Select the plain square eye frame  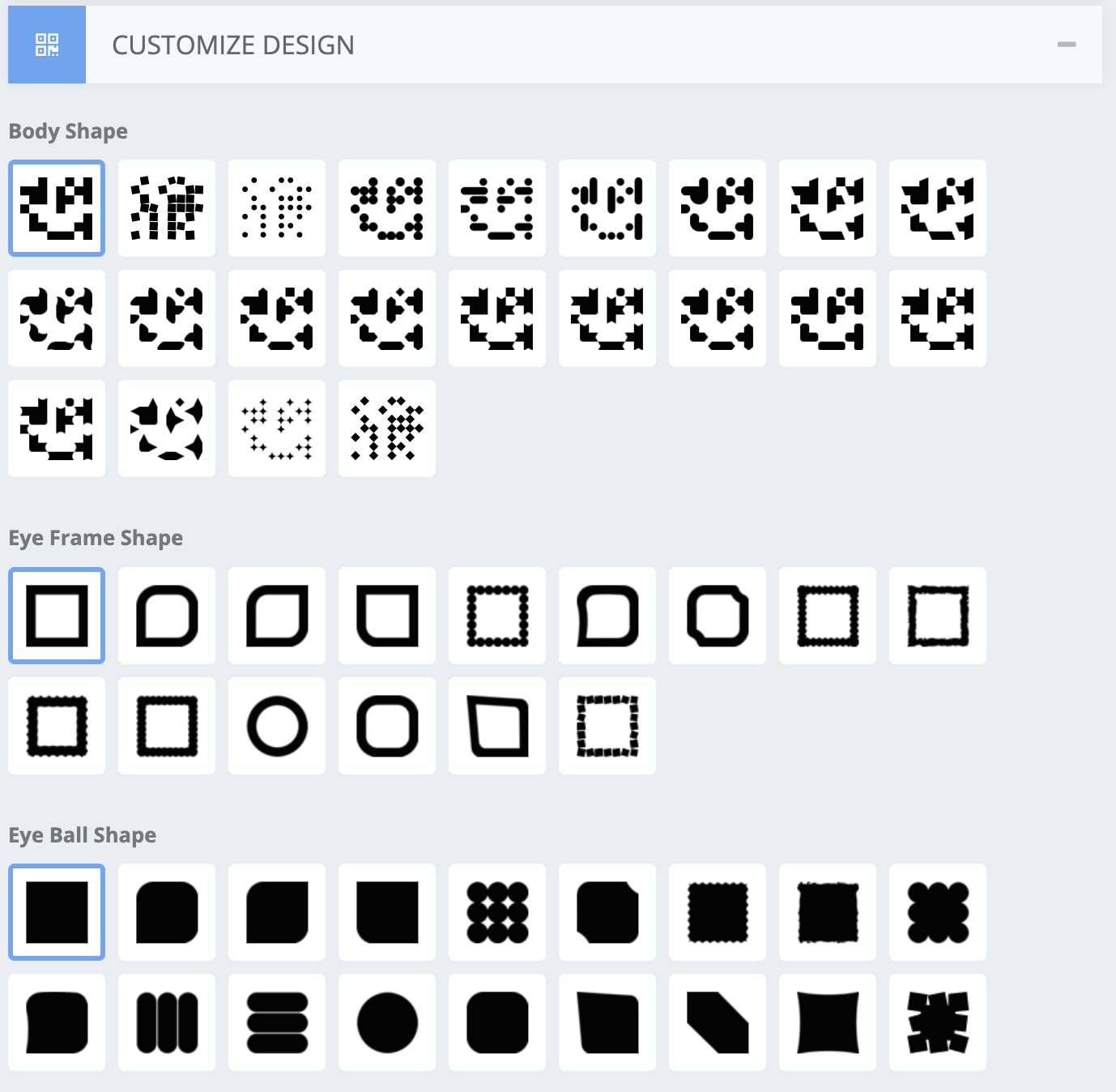click(x=57, y=616)
